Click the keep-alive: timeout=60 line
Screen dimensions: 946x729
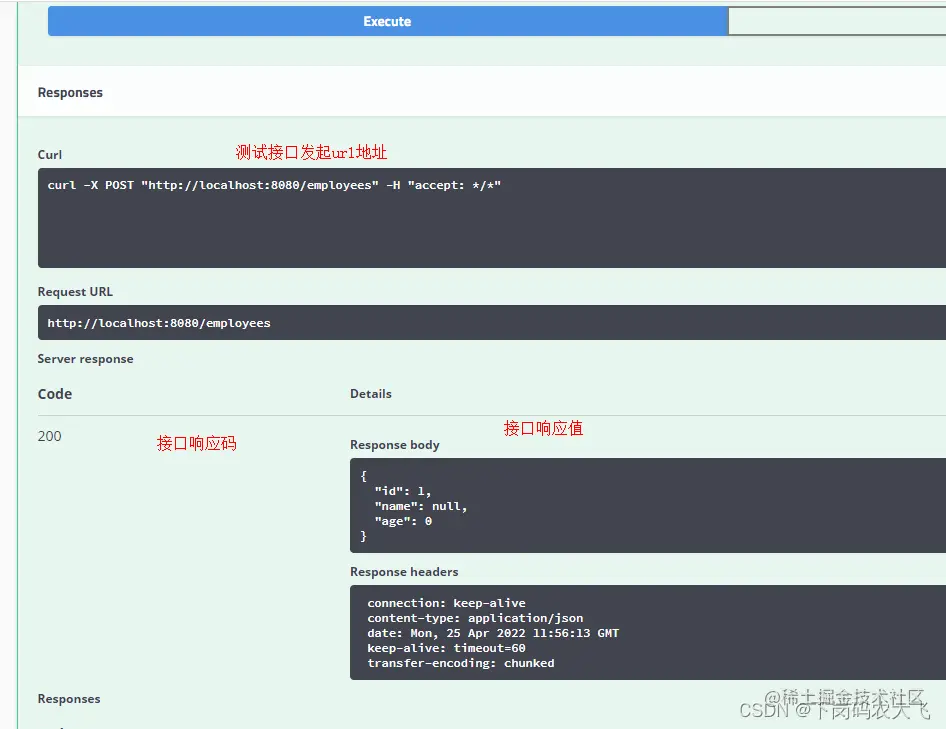446,648
